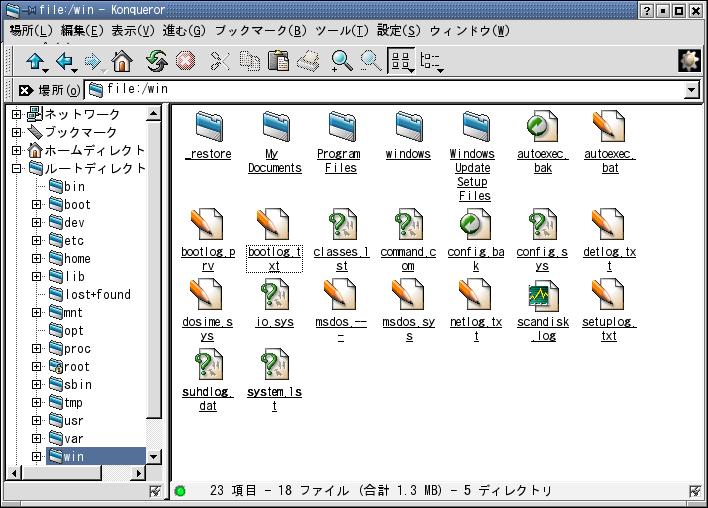This screenshot has width=708, height=508.
Task: Collapse the ルートディレクトリ tree node
Action: click(x=17, y=169)
